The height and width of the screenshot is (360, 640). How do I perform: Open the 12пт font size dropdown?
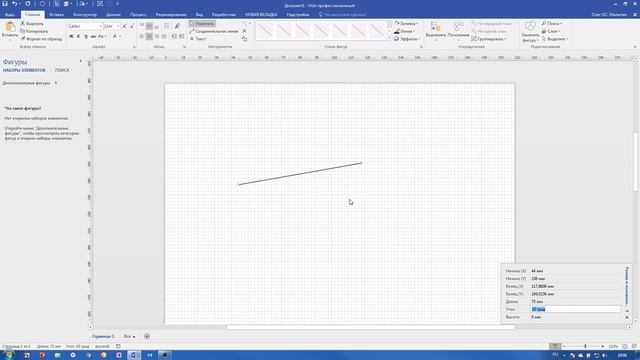click(118, 26)
